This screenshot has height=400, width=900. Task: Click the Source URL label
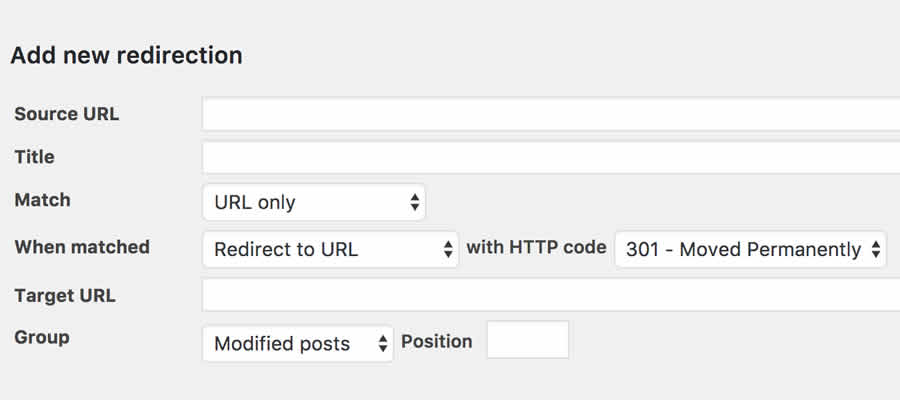tap(66, 114)
